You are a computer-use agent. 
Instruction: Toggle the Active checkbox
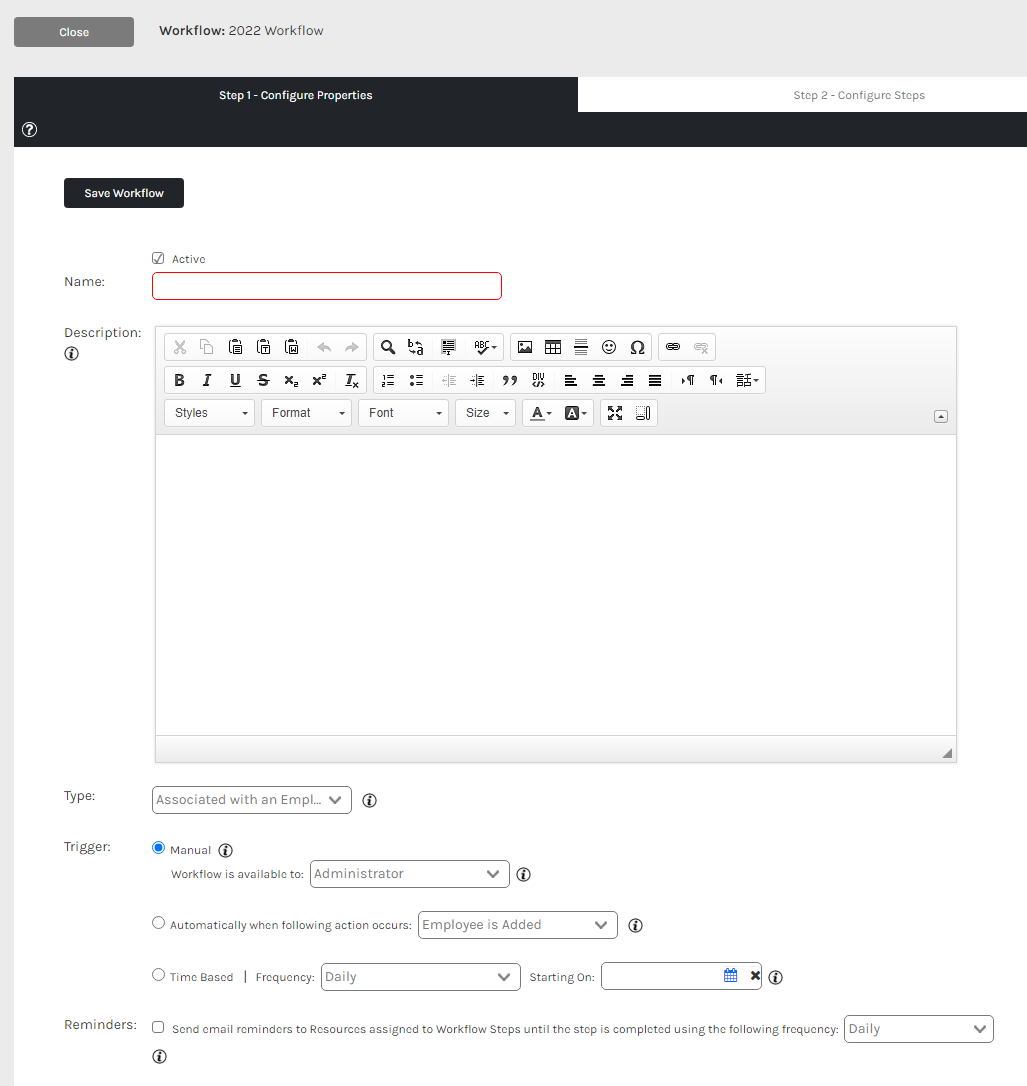pyautogui.click(x=158, y=258)
